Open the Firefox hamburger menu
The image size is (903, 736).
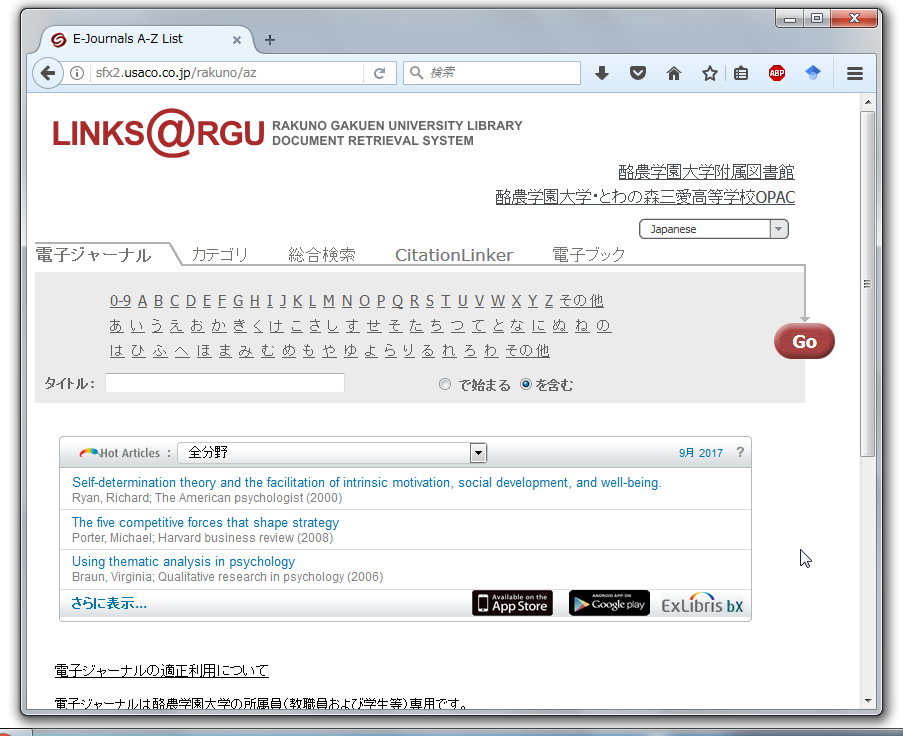(855, 73)
